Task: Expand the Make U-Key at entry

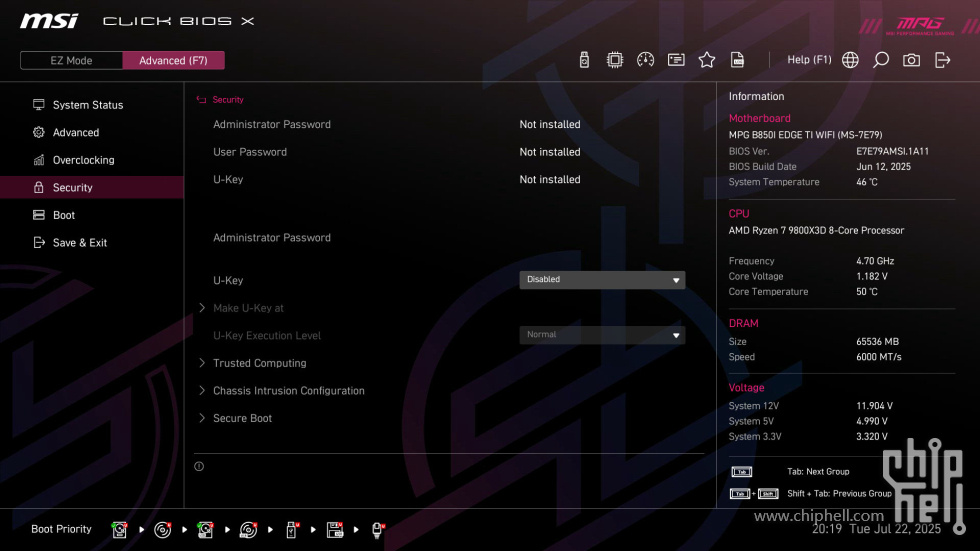Action: pos(248,308)
